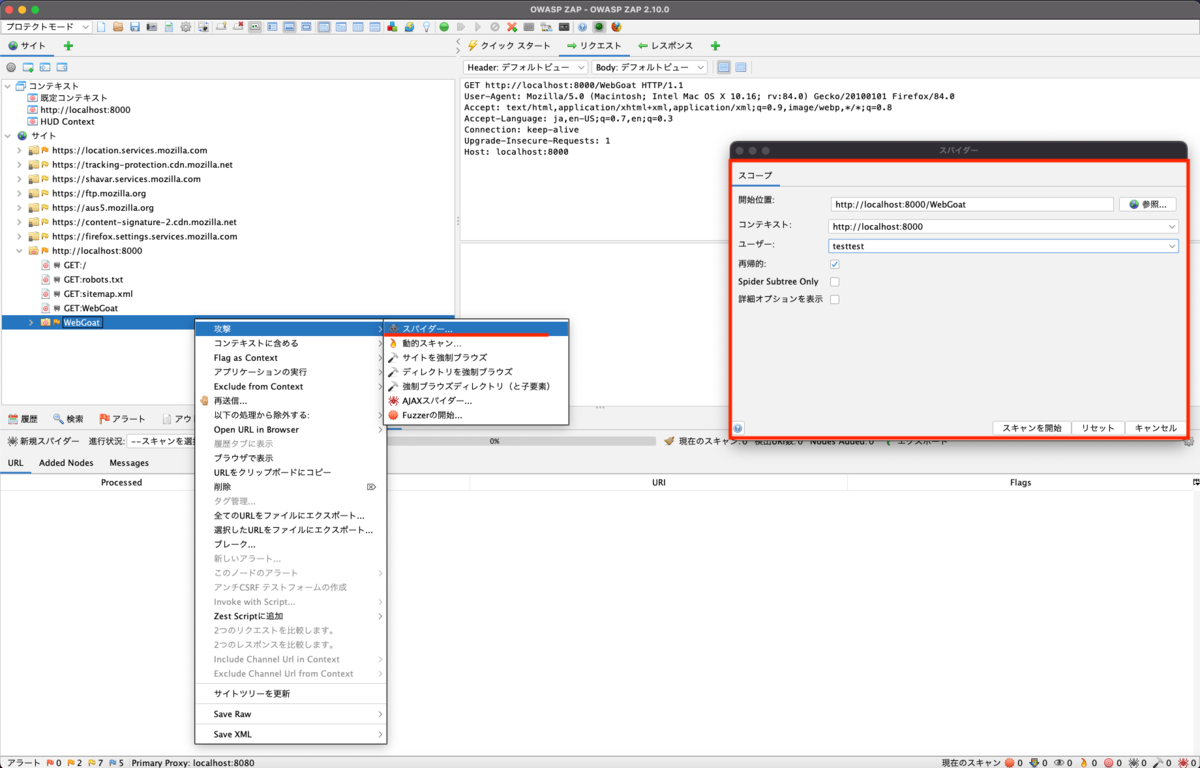
Task: Collapse the コンテキスト tree node
Action: (x=8, y=86)
